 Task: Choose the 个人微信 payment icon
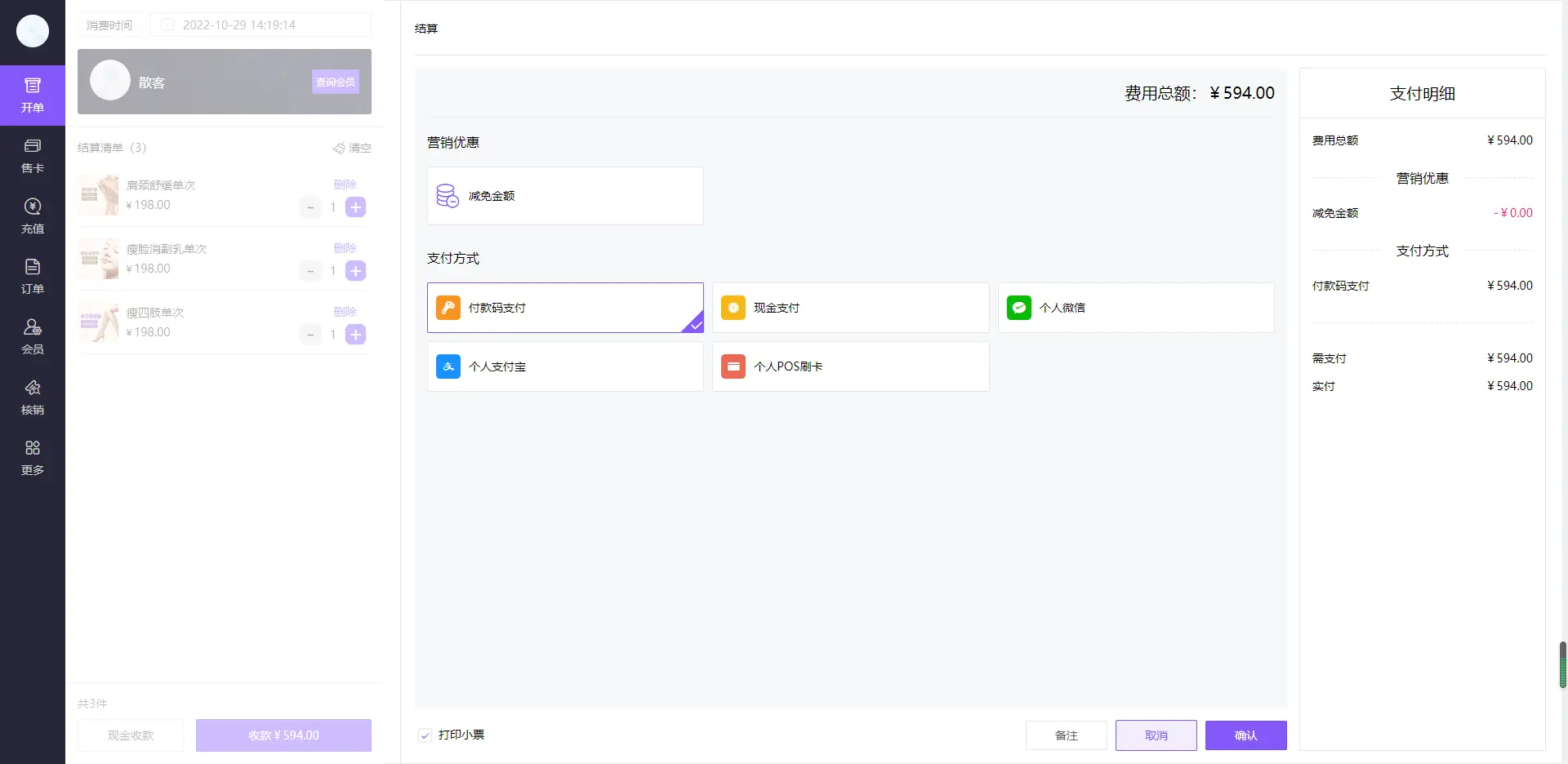point(1018,308)
